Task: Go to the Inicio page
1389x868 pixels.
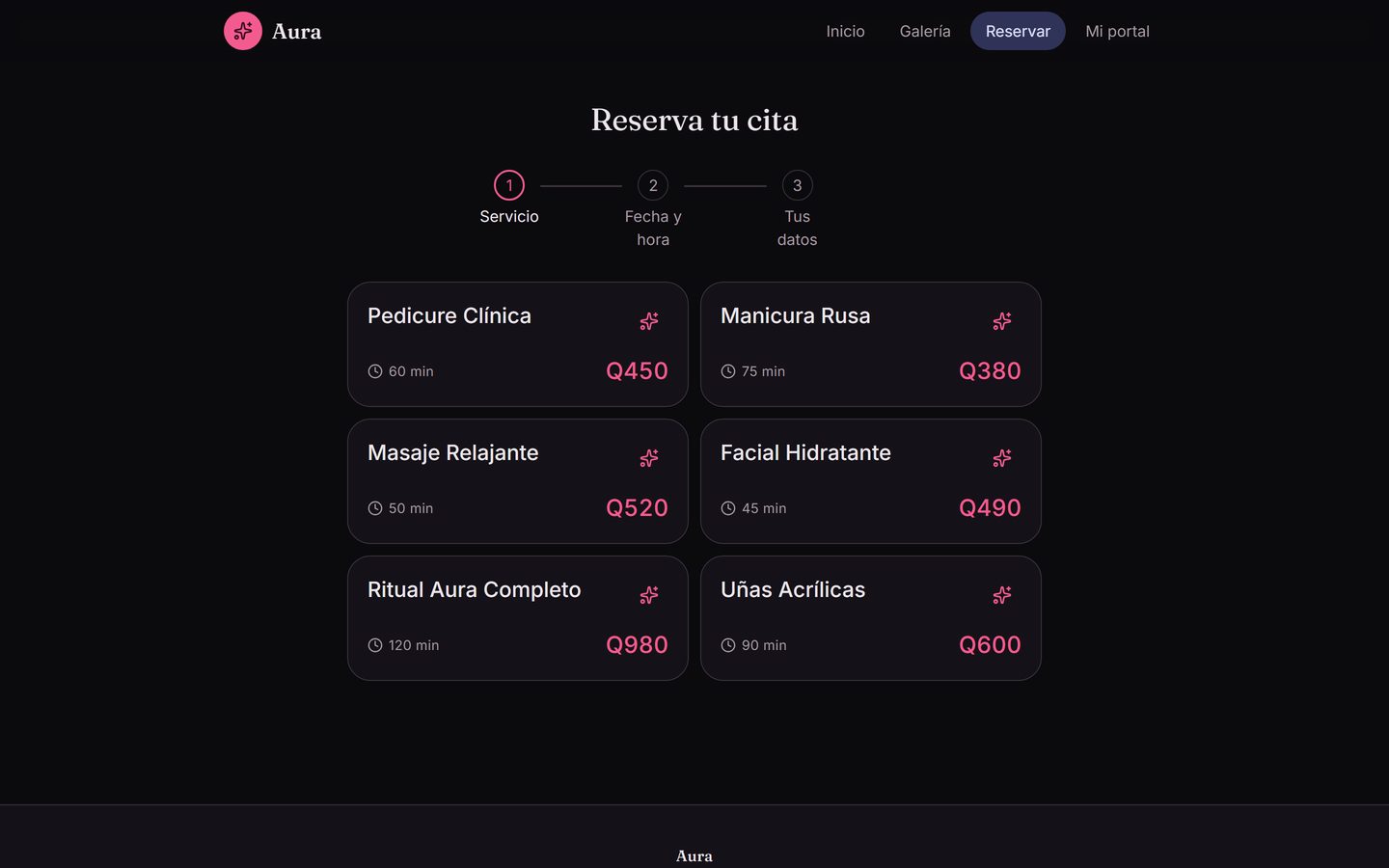Action: click(x=845, y=31)
